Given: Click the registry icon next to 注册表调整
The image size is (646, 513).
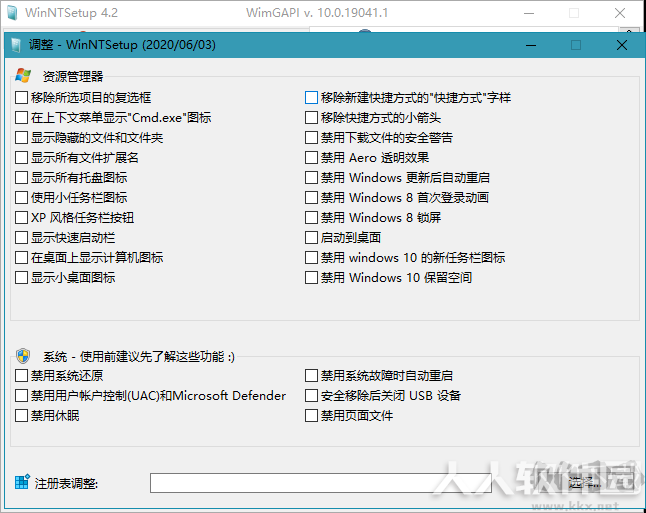Looking at the screenshot, I should [x=22, y=481].
